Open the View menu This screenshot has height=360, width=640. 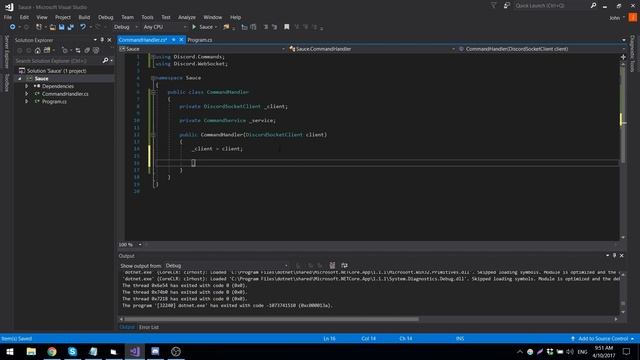(x=42, y=17)
